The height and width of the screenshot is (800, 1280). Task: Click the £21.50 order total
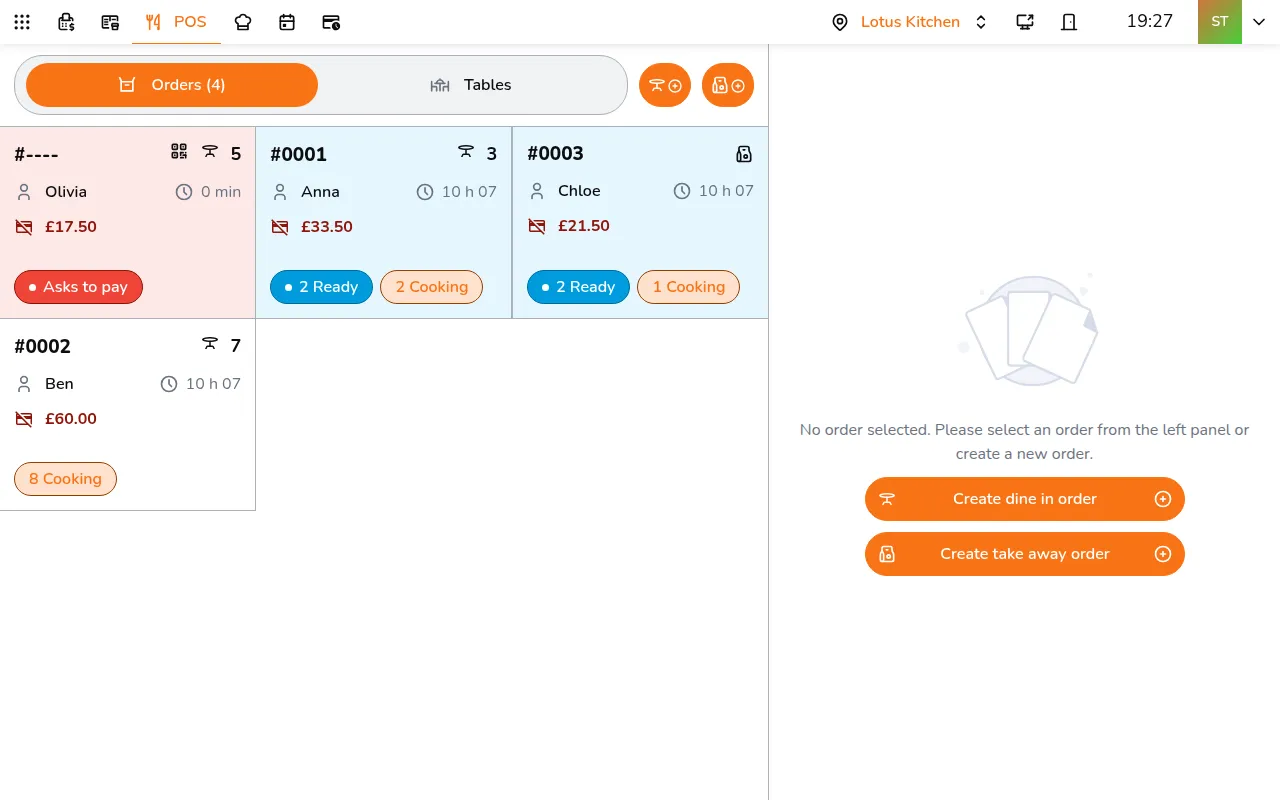(584, 226)
